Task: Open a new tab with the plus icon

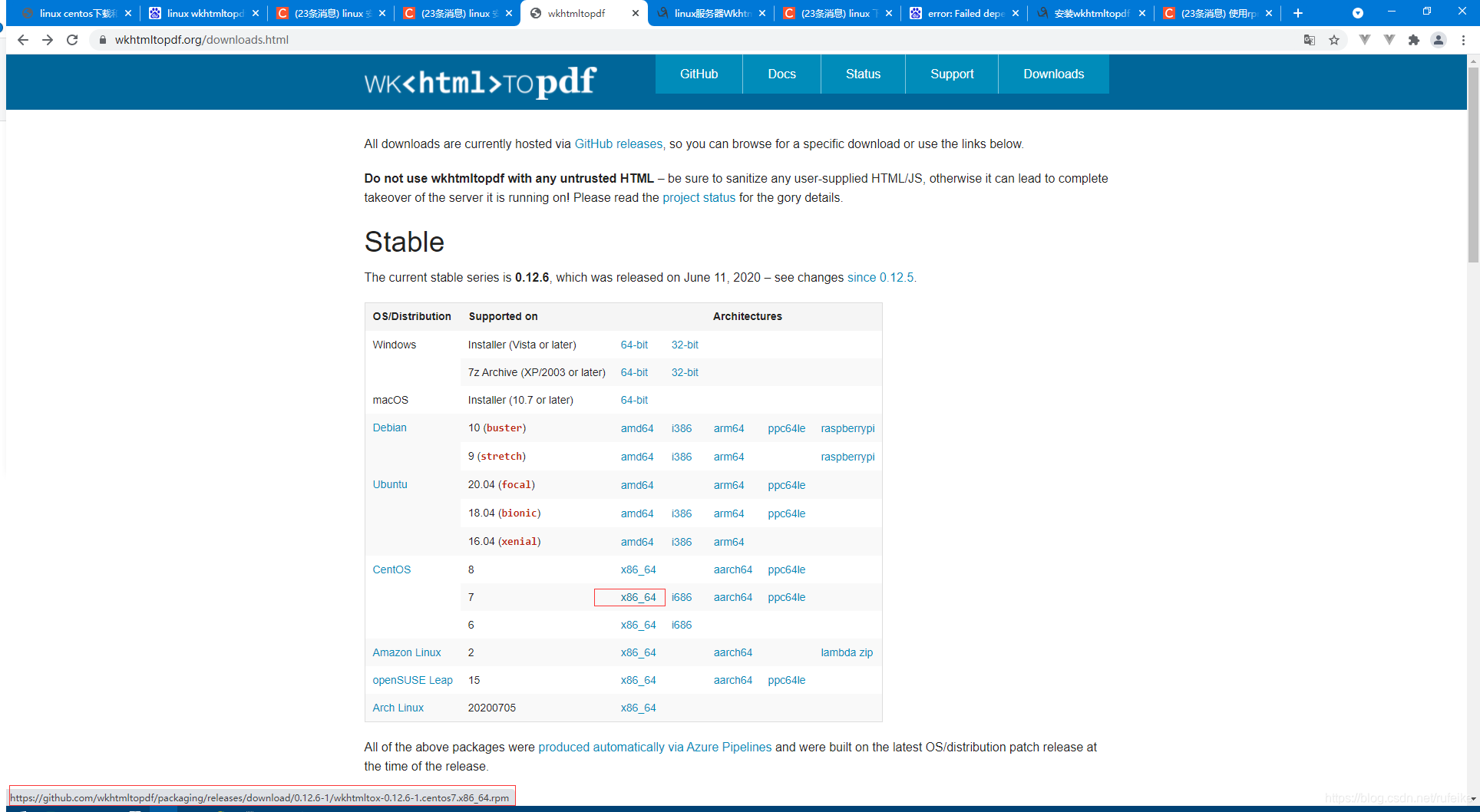Action: pyautogui.click(x=1298, y=13)
